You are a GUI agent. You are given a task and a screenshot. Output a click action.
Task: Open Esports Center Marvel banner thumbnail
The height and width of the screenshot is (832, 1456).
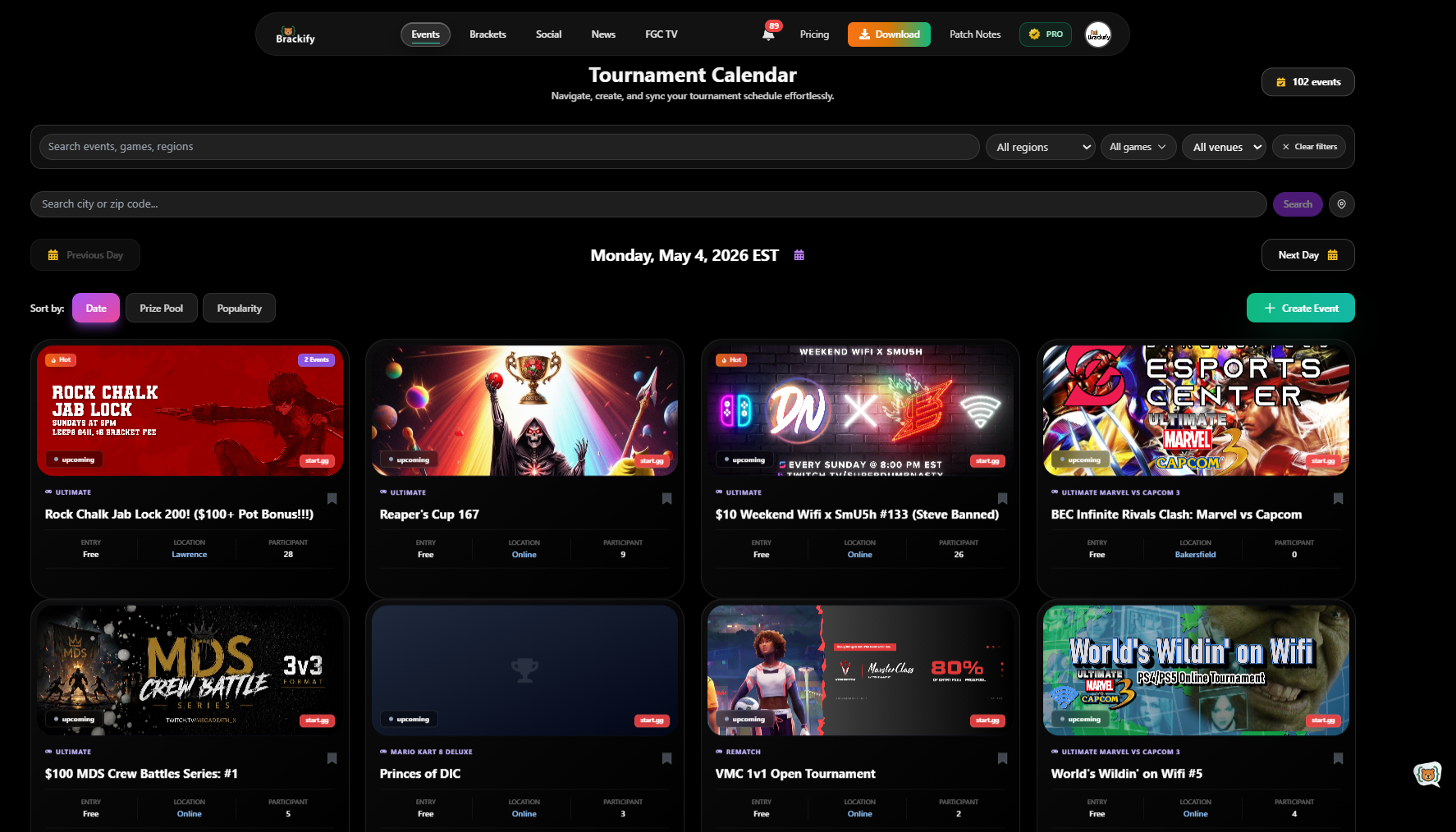1196,410
